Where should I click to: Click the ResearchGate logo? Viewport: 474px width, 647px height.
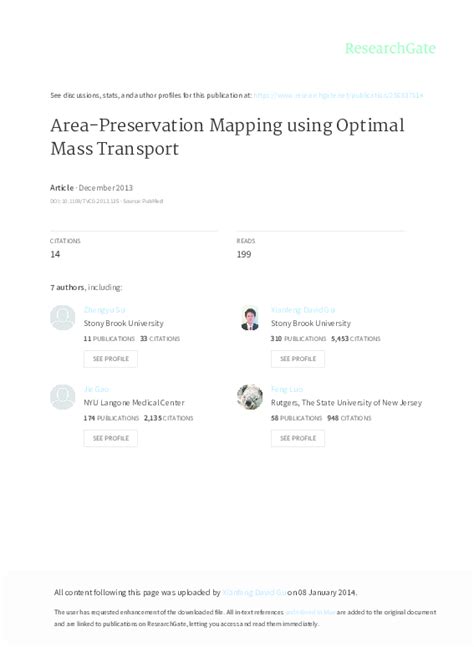coord(390,48)
